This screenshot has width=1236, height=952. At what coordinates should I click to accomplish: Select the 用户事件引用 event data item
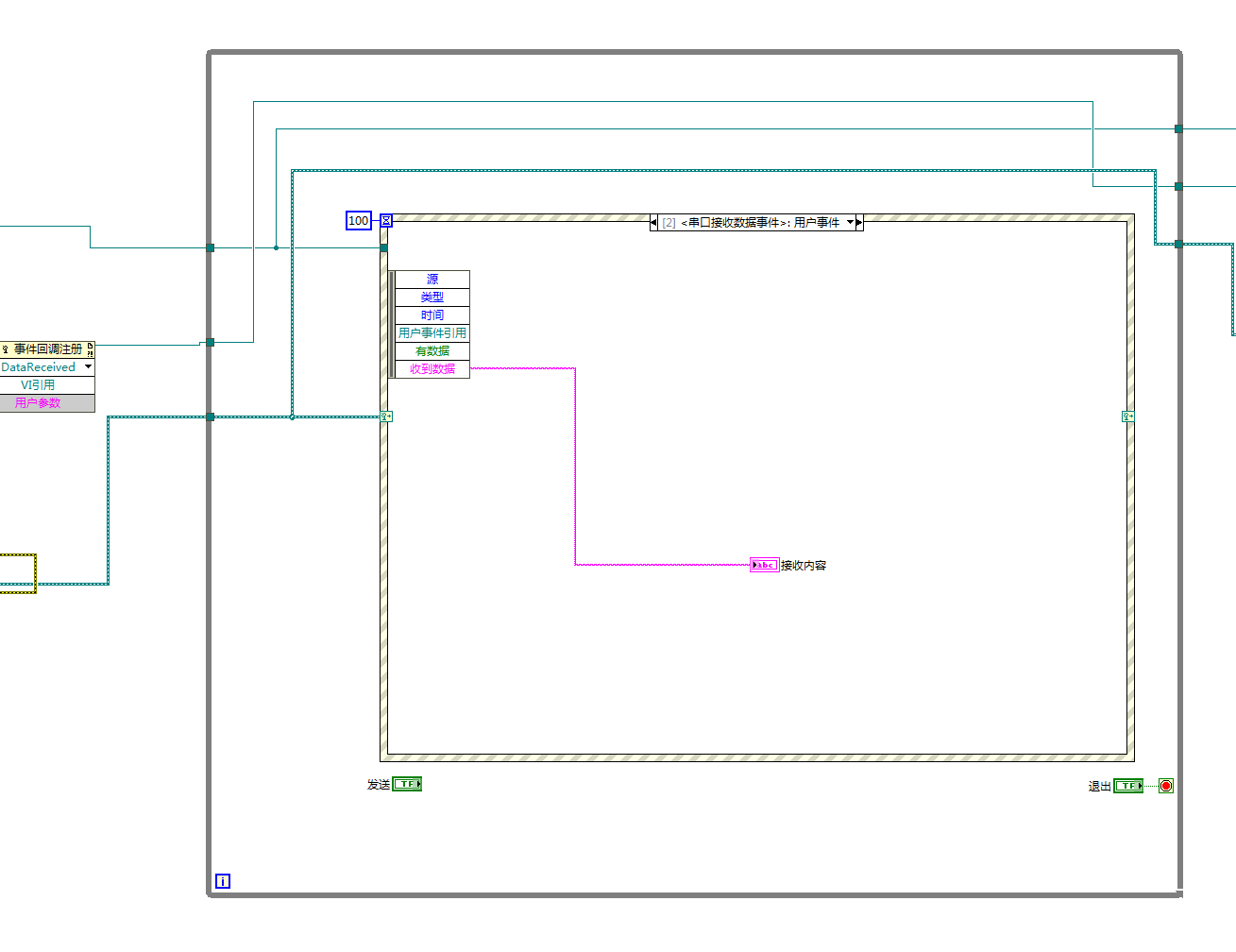pos(432,333)
